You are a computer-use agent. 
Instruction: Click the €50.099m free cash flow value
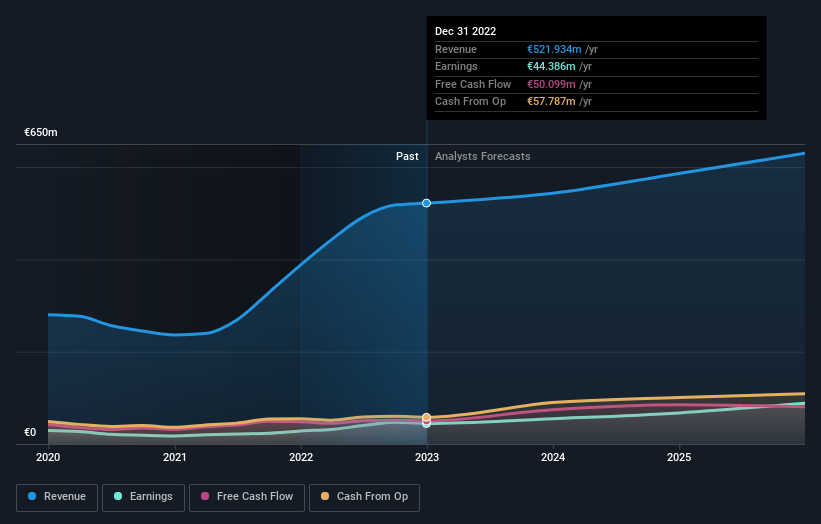[551, 84]
